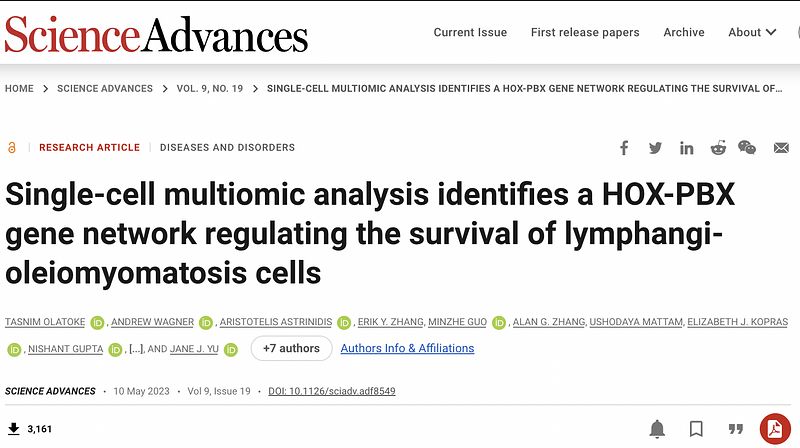The image size is (800, 448).
Task: Email this article using envelope icon
Action: coord(781,148)
